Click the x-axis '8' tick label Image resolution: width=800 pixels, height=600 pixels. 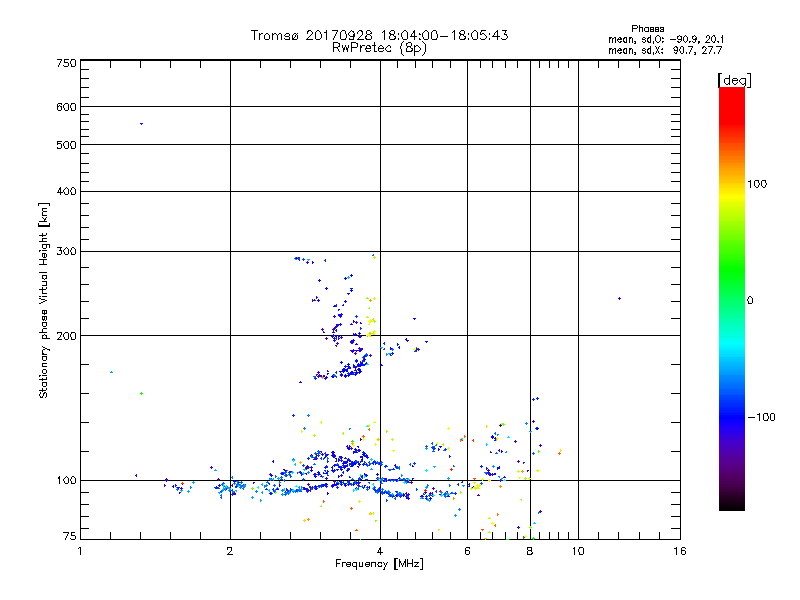(x=530, y=551)
